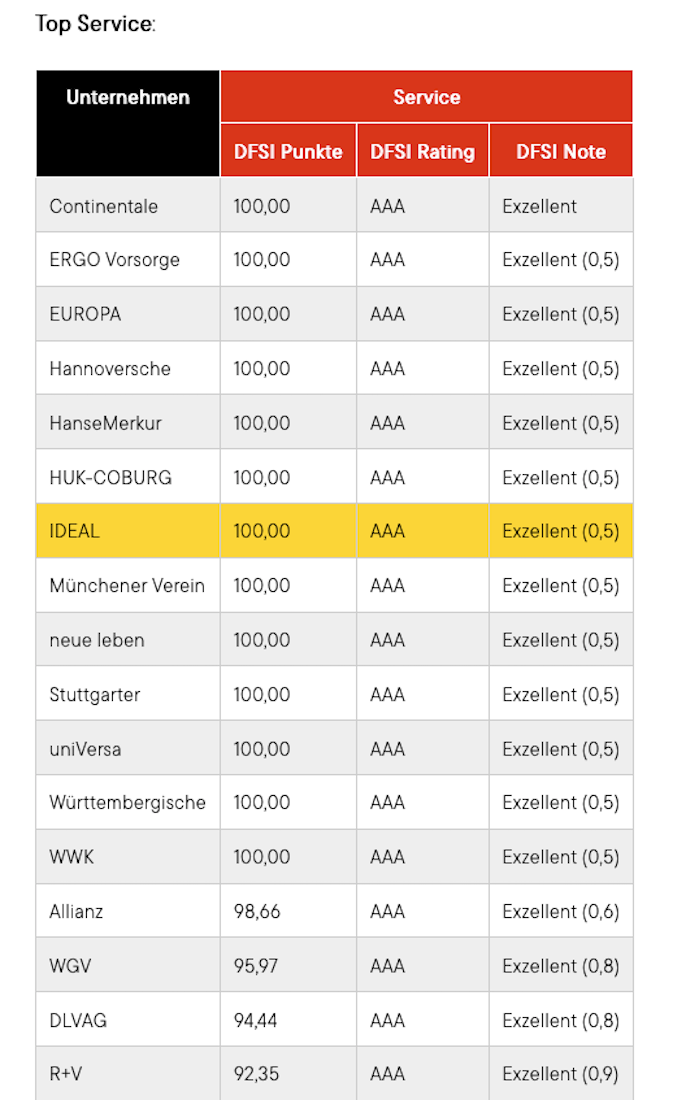Click the neue leben company cell

[97, 640]
